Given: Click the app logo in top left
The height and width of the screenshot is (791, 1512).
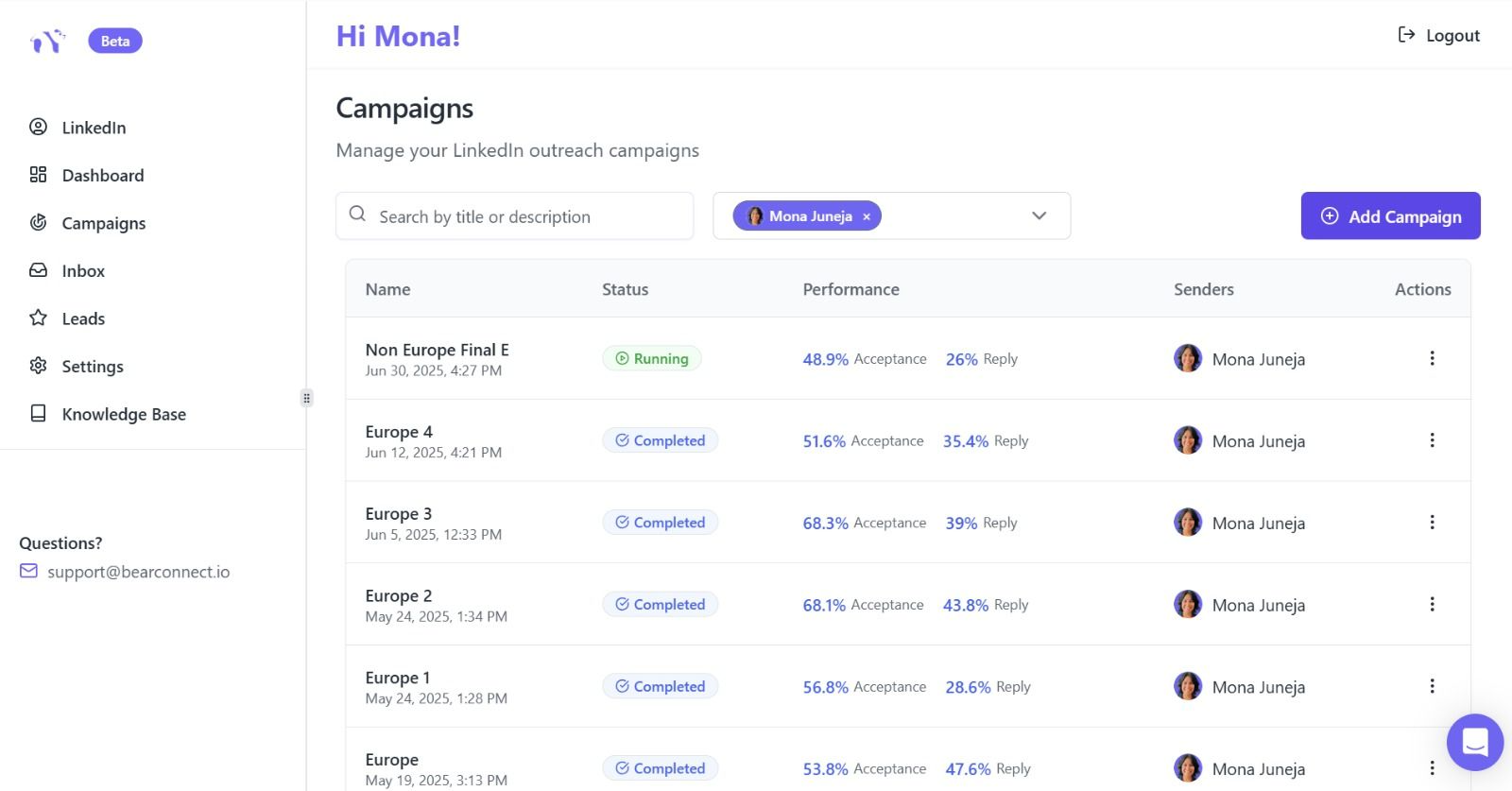Looking at the screenshot, I should (x=47, y=41).
